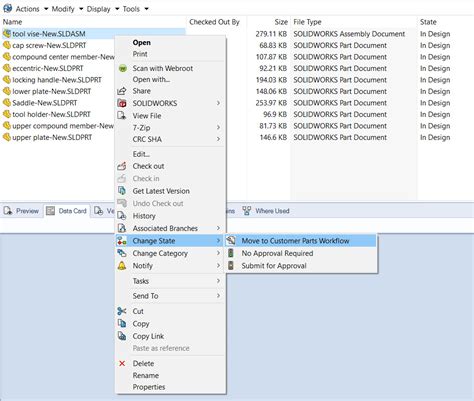Click the lower plate-New.SLDPRT file icon
The width and height of the screenshot is (474, 401).
click(x=7, y=91)
